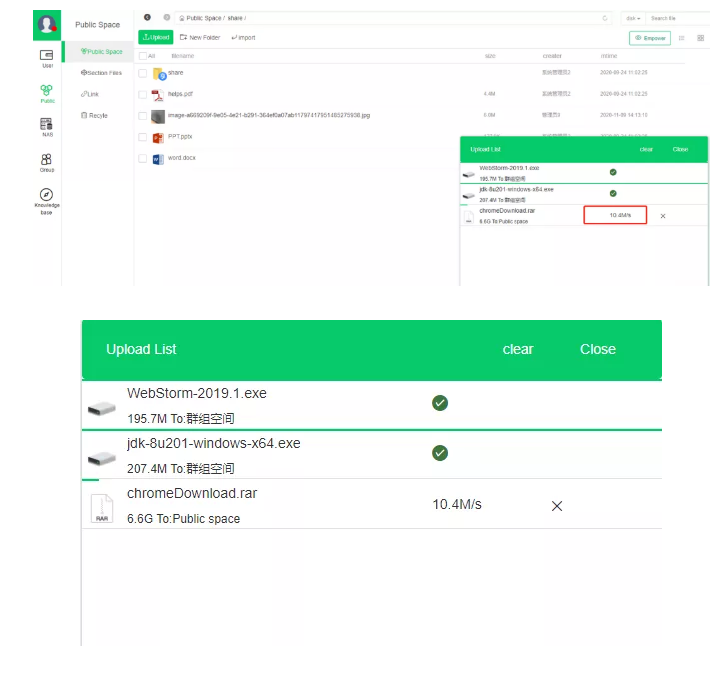The image size is (727, 675).
Task: Refresh the folder via path bar icon
Action: [605, 18]
